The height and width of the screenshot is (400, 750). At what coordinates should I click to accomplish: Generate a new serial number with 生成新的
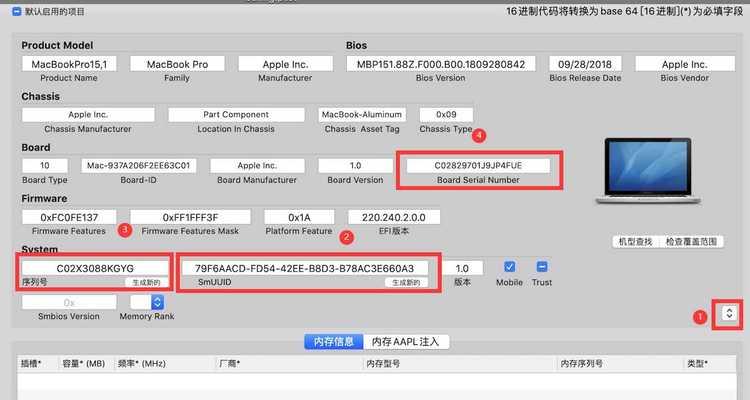coord(146,282)
